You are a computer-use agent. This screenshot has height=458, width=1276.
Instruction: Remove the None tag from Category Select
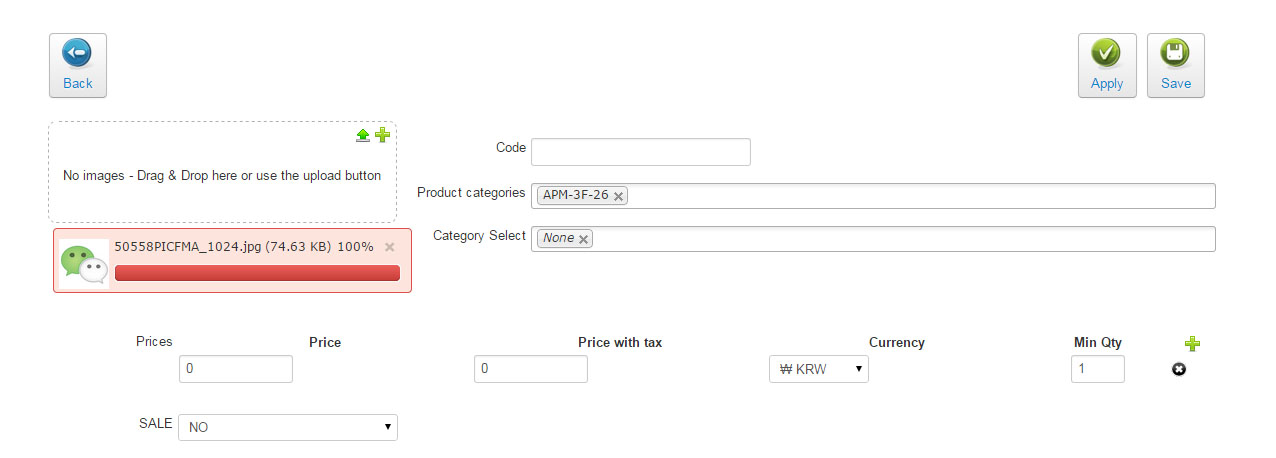[x=584, y=239]
